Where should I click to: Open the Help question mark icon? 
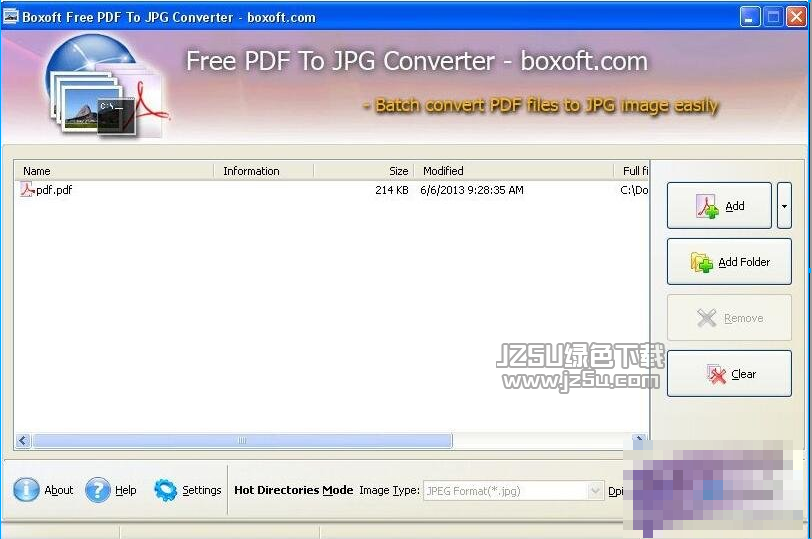97,489
